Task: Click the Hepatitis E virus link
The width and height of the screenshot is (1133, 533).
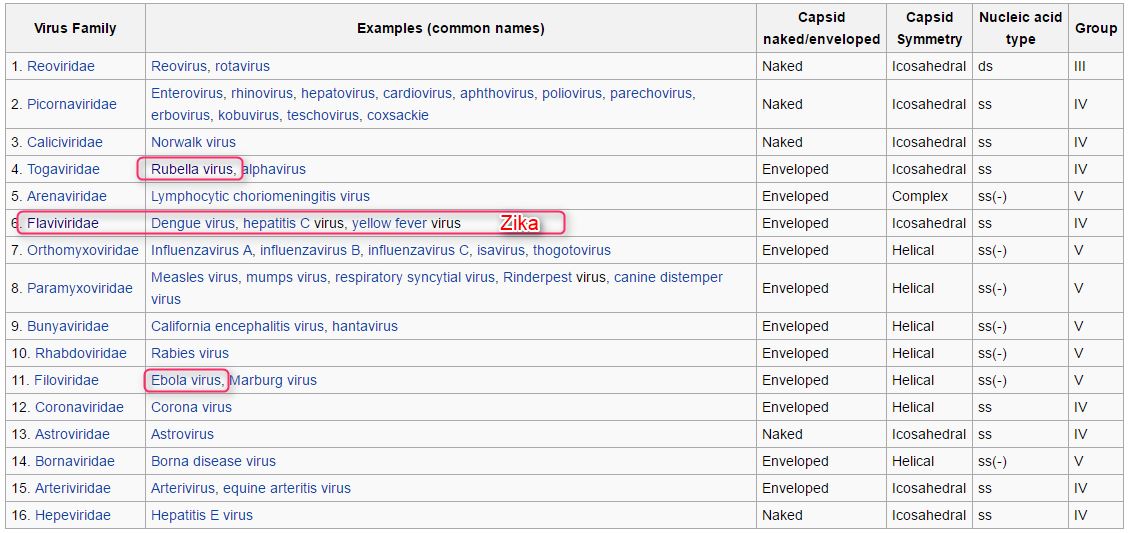Action: click(202, 515)
